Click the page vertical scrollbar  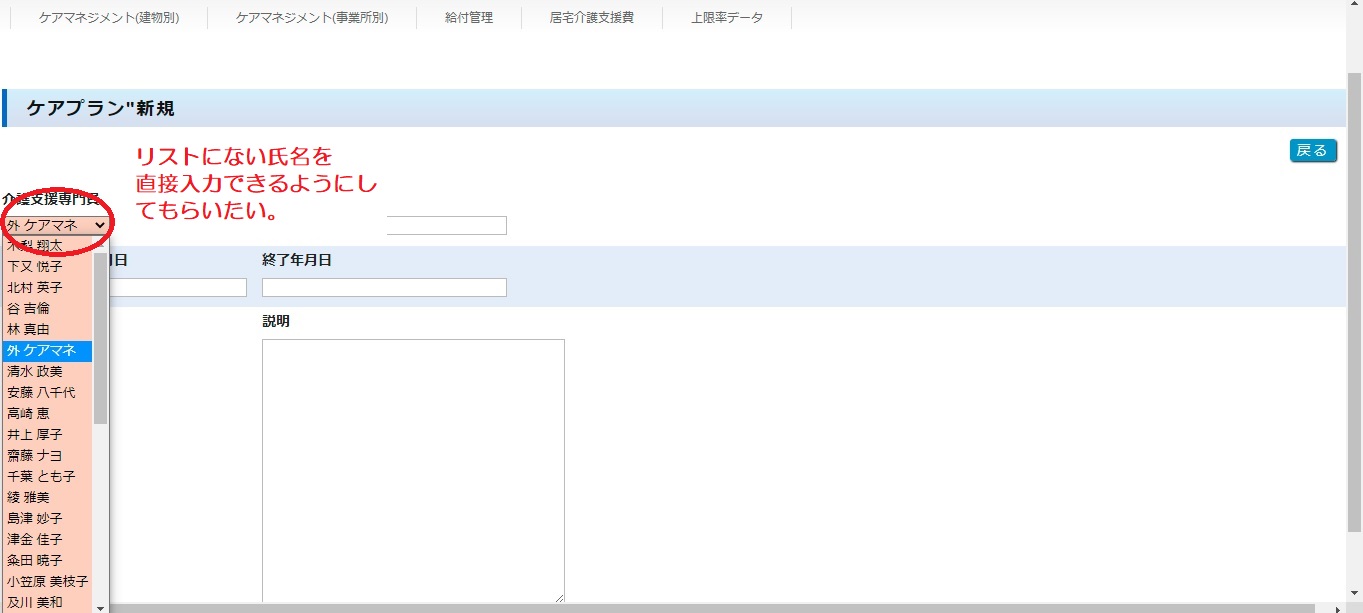click(x=1354, y=300)
